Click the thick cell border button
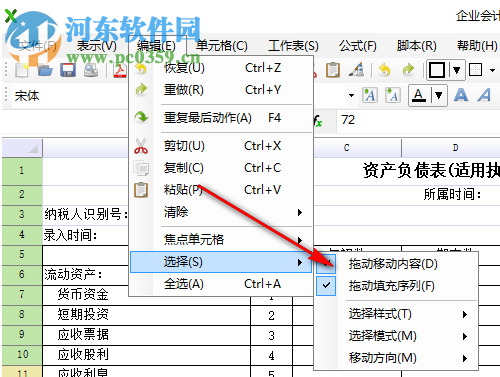 pos(437,70)
